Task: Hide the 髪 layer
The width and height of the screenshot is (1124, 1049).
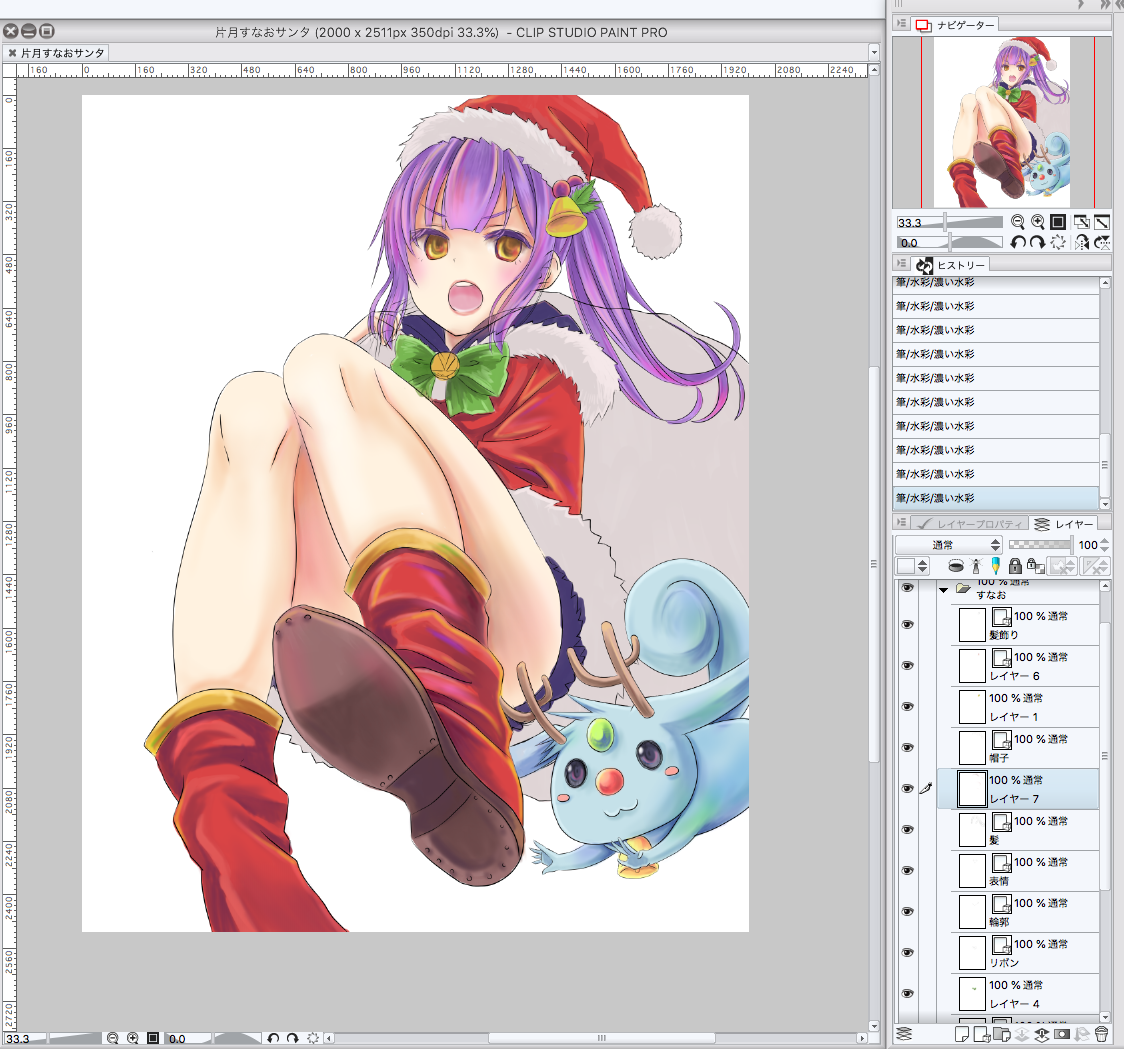Action: coord(908,829)
